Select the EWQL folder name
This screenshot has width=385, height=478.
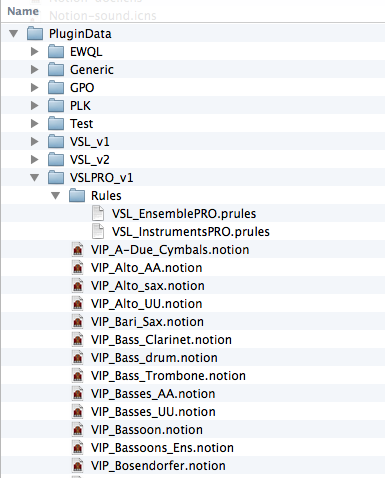86,52
